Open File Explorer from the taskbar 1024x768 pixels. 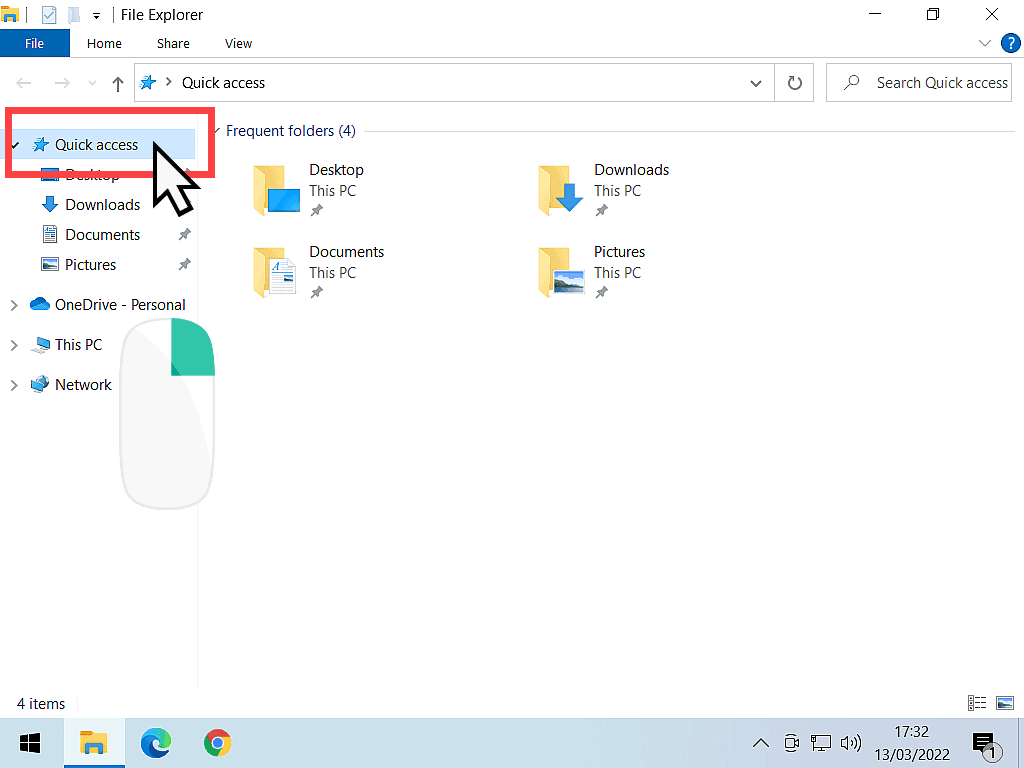[94, 743]
